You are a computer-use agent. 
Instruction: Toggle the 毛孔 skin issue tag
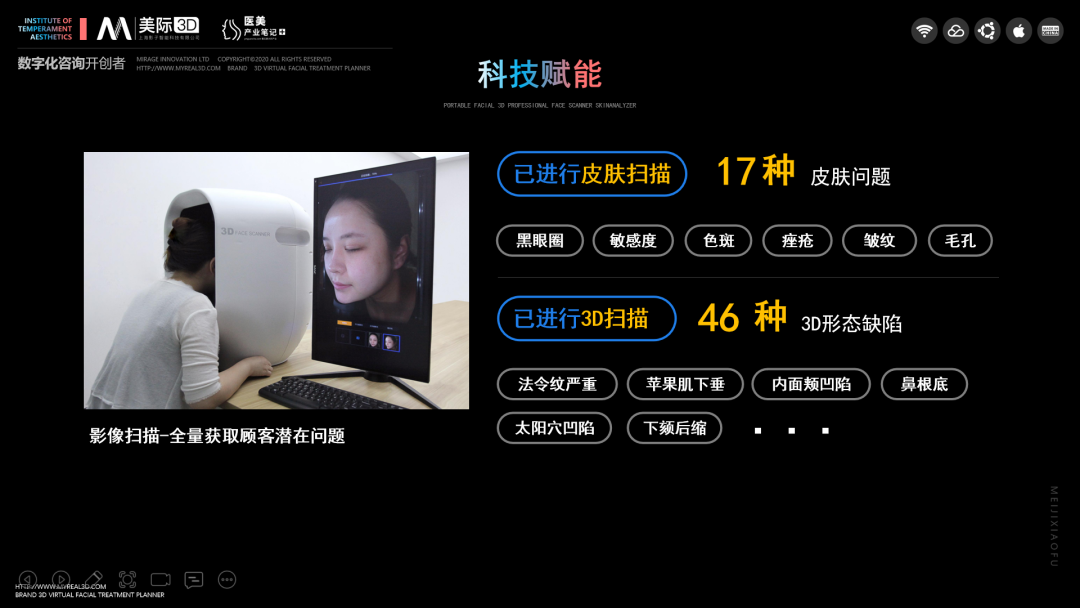pyautogui.click(x=960, y=240)
